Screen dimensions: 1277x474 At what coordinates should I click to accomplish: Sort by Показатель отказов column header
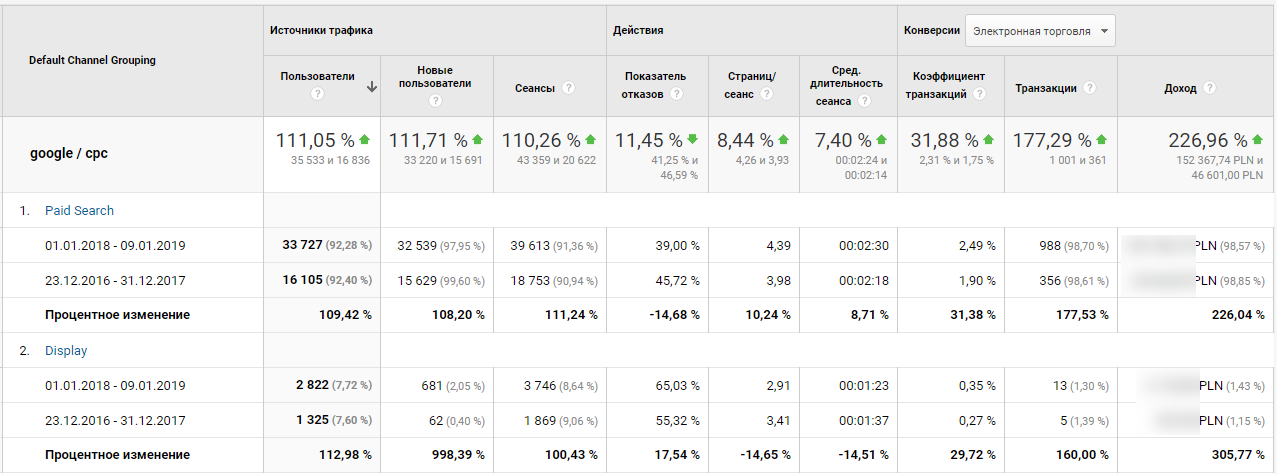(x=656, y=85)
